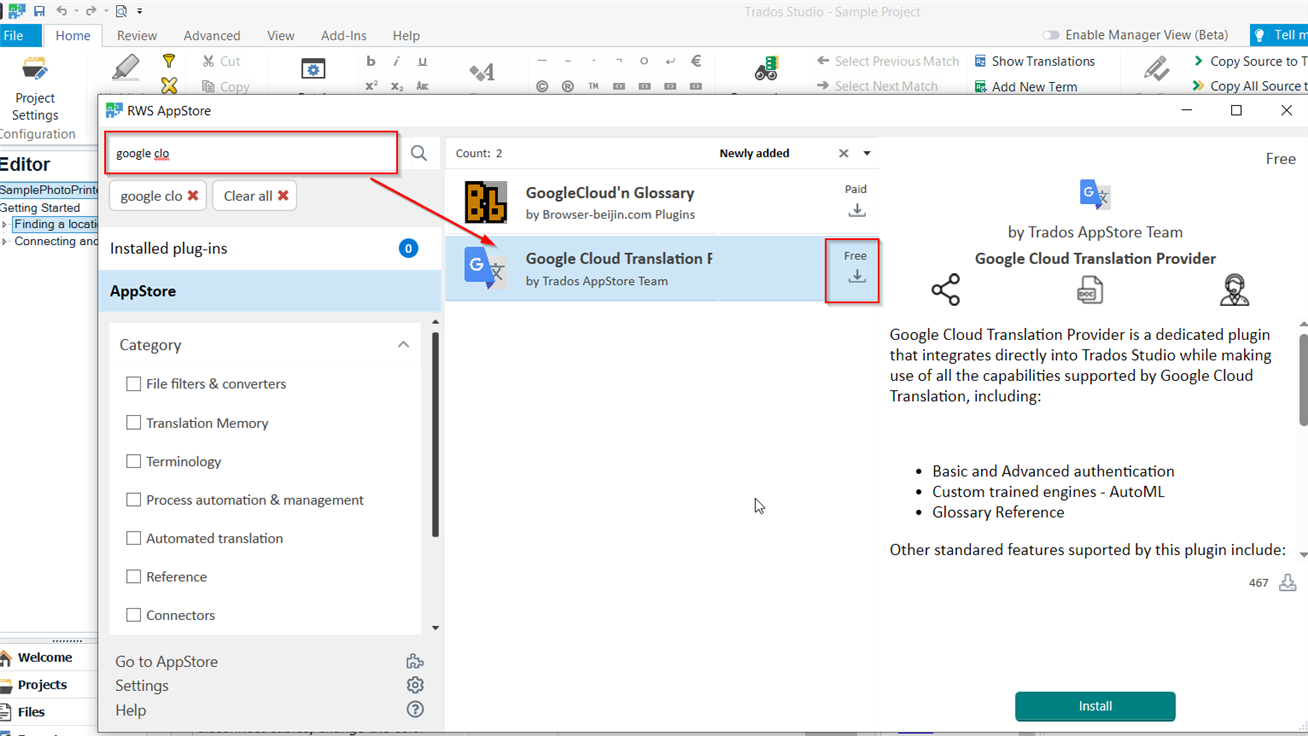Click the search magnifier icon in AppStore

[x=419, y=153]
